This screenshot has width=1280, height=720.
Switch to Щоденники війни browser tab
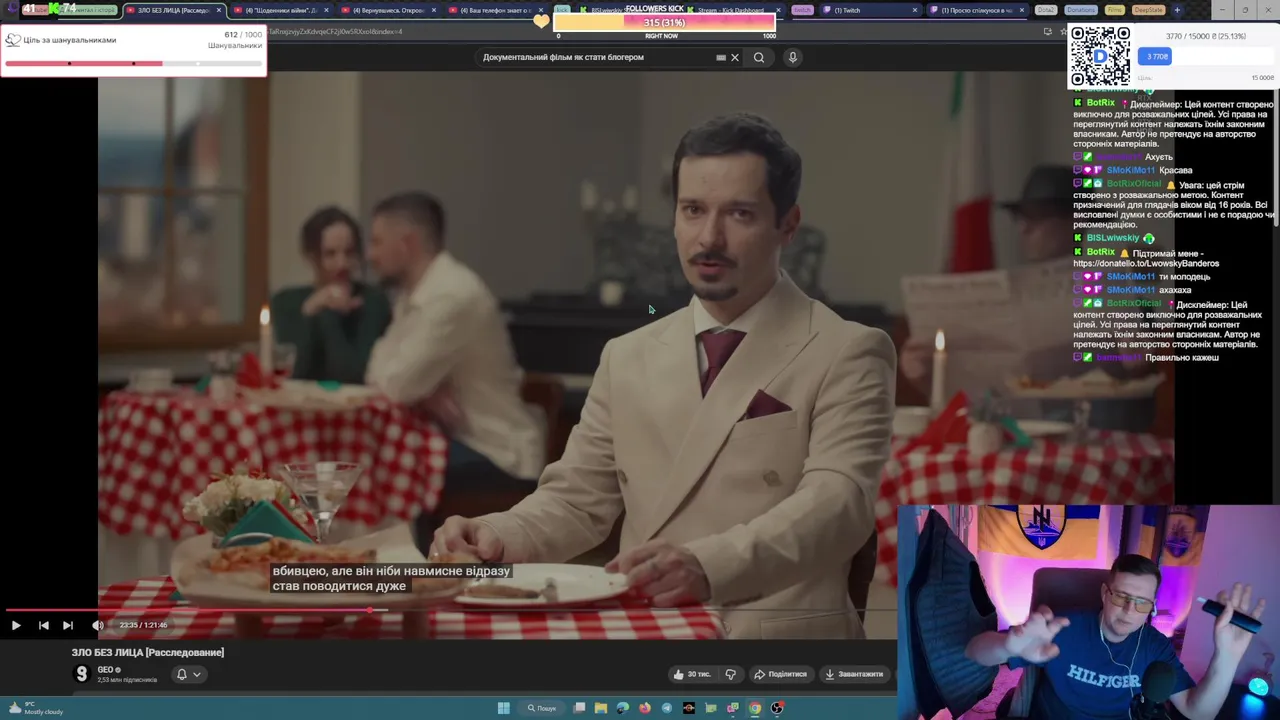280,10
